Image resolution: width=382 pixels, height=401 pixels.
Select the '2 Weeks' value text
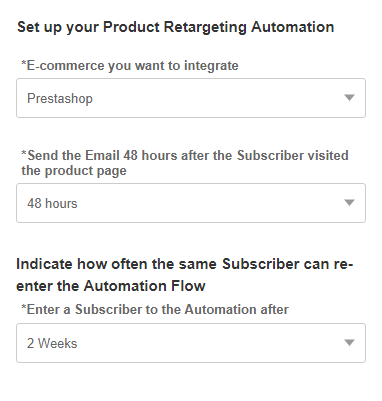pos(52,343)
